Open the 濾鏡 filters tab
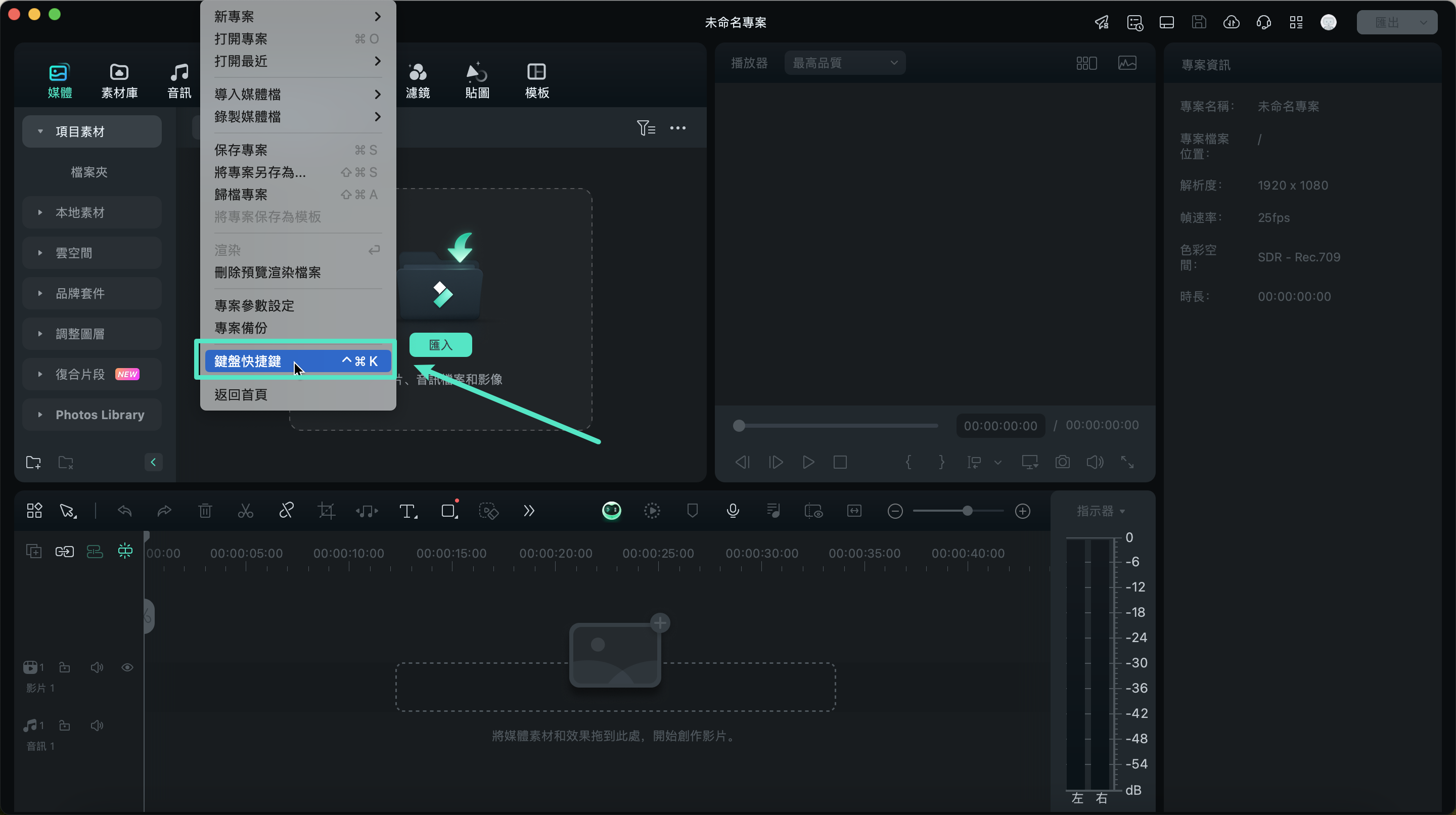The width and height of the screenshot is (1456, 815). pos(418,81)
